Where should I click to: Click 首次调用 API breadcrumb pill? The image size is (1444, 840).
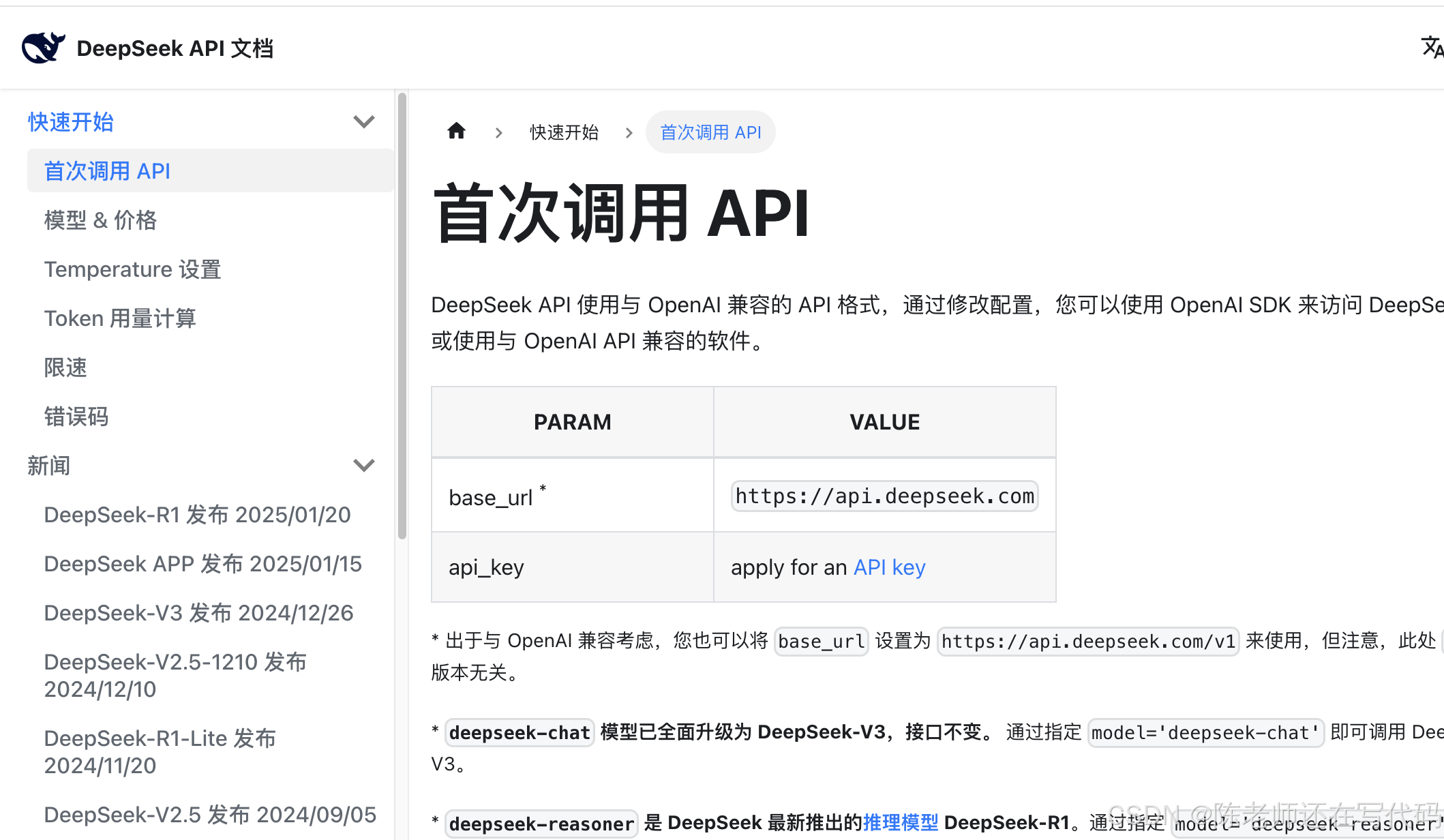(x=710, y=132)
